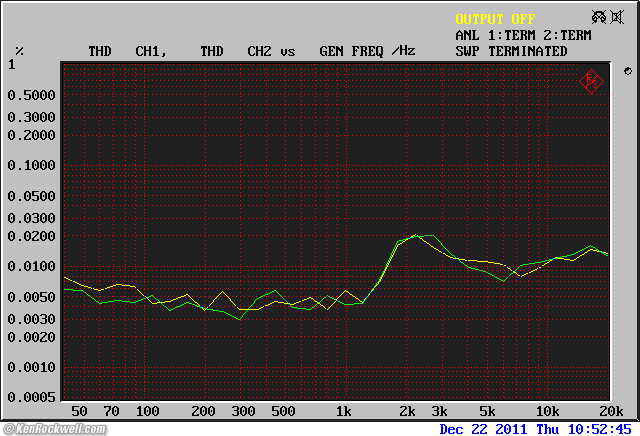Click the % unit label at top left
Viewport: 640px width, 436px height.
[20, 51]
